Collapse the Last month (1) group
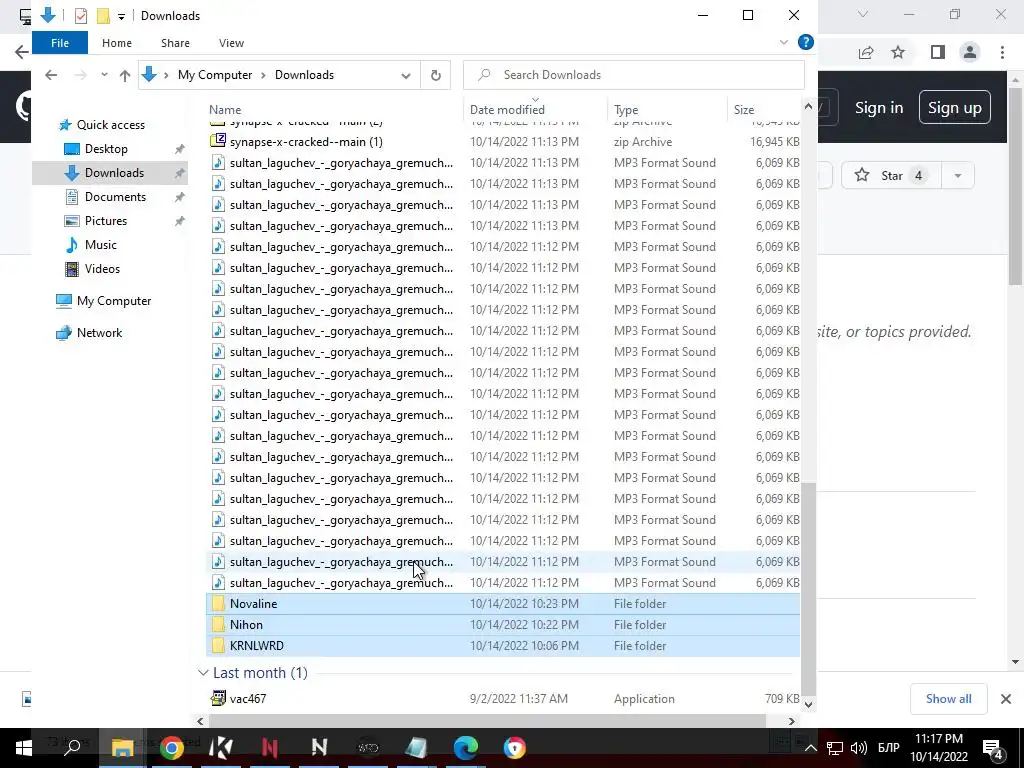Screen dimensions: 1024x768 [203, 673]
